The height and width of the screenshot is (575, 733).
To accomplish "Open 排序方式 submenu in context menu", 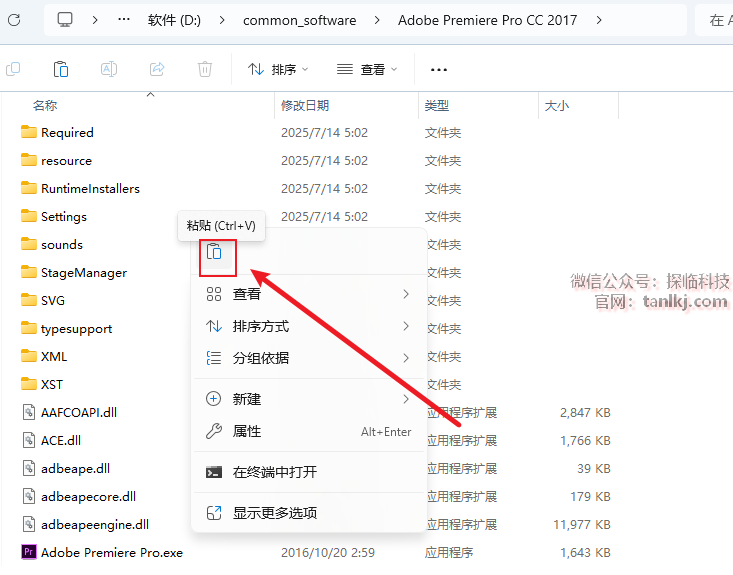I will pyautogui.click(x=309, y=326).
